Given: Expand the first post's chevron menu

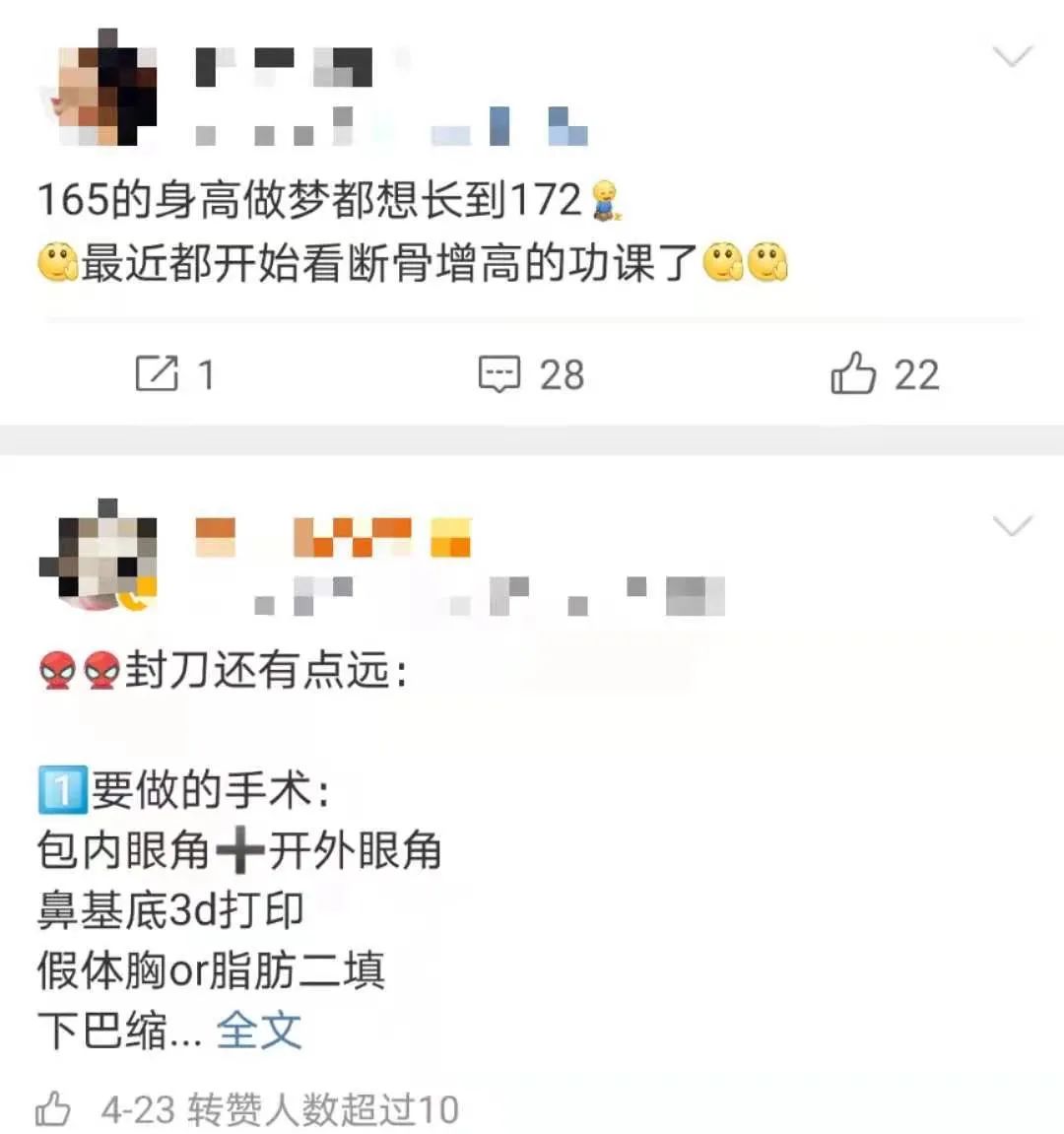Looking at the screenshot, I should 1013,56.
